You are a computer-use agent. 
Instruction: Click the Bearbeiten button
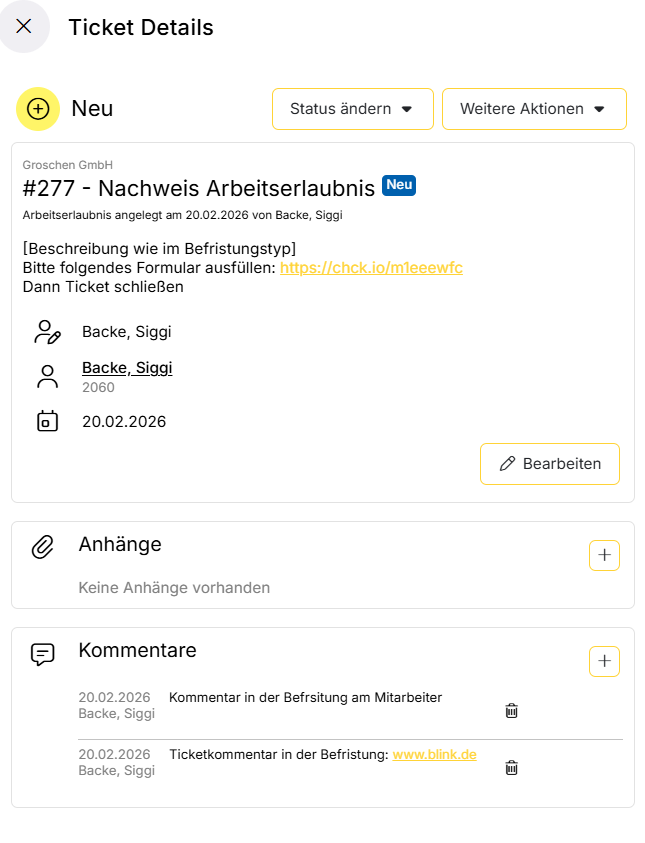pyautogui.click(x=549, y=464)
